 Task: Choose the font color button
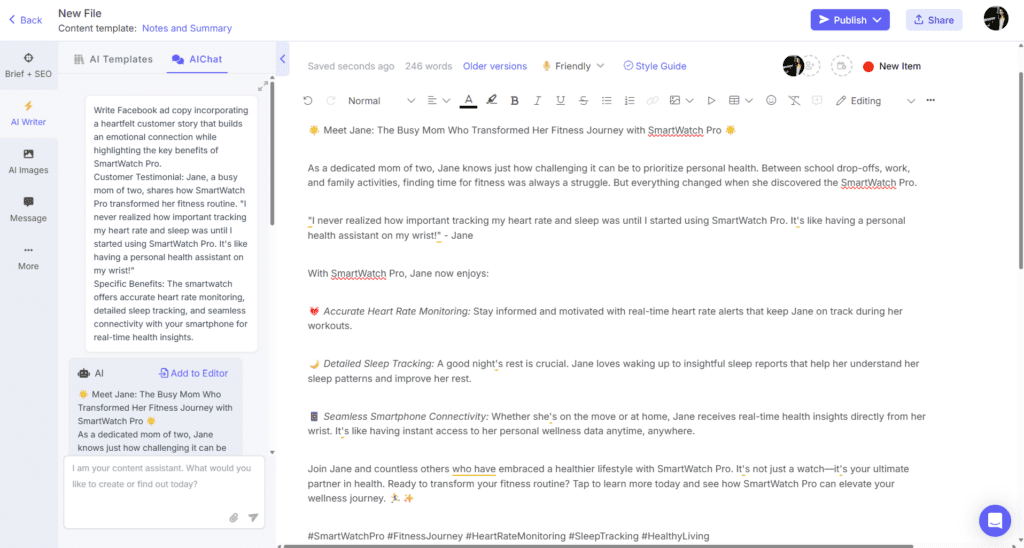[468, 101]
